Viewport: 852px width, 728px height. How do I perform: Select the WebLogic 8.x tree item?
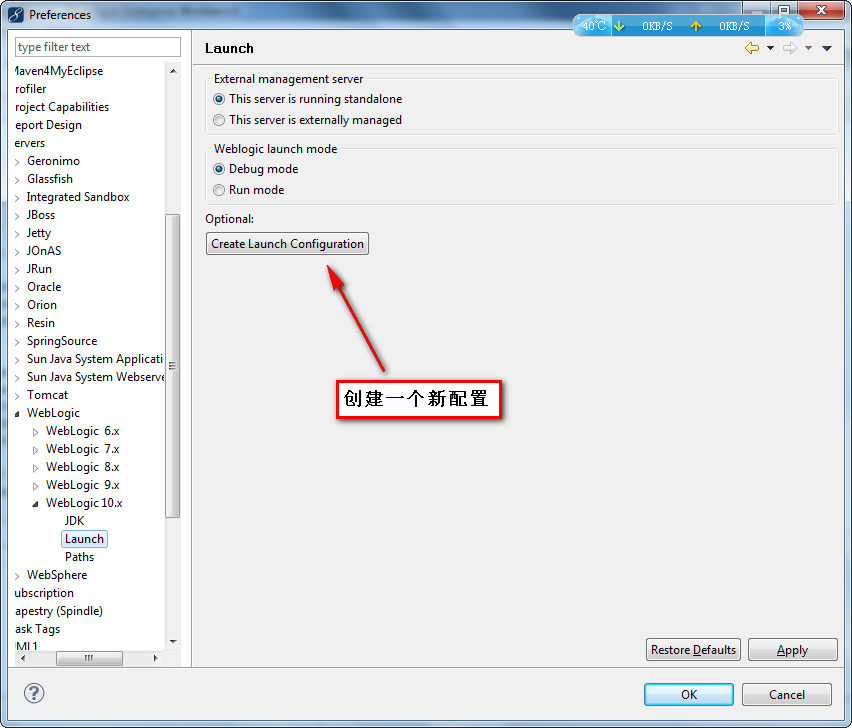(83, 467)
